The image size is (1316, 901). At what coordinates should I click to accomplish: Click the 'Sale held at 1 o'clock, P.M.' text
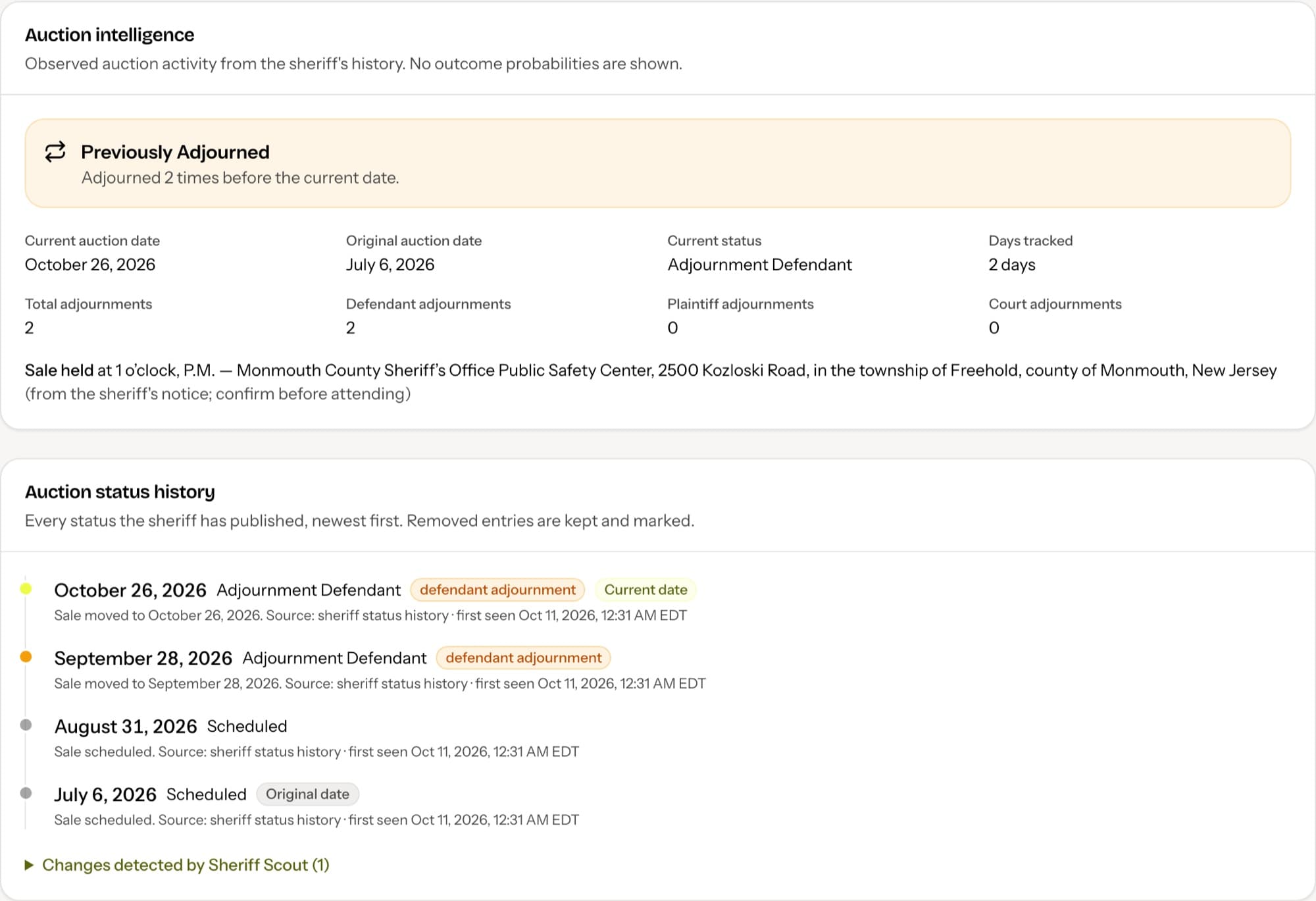click(x=120, y=371)
